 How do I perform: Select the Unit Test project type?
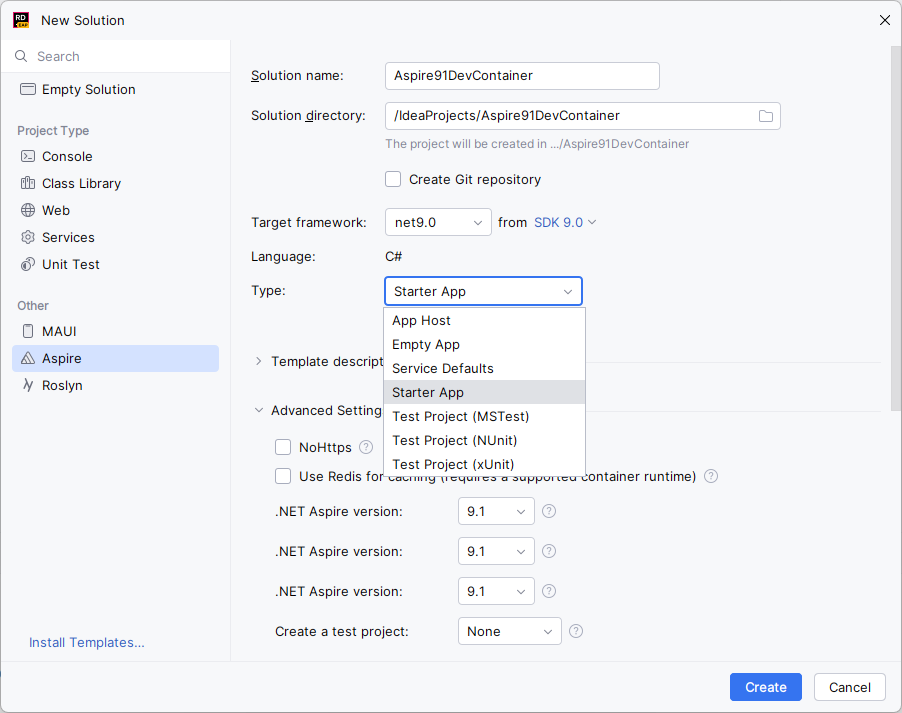click(x=70, y=265)
